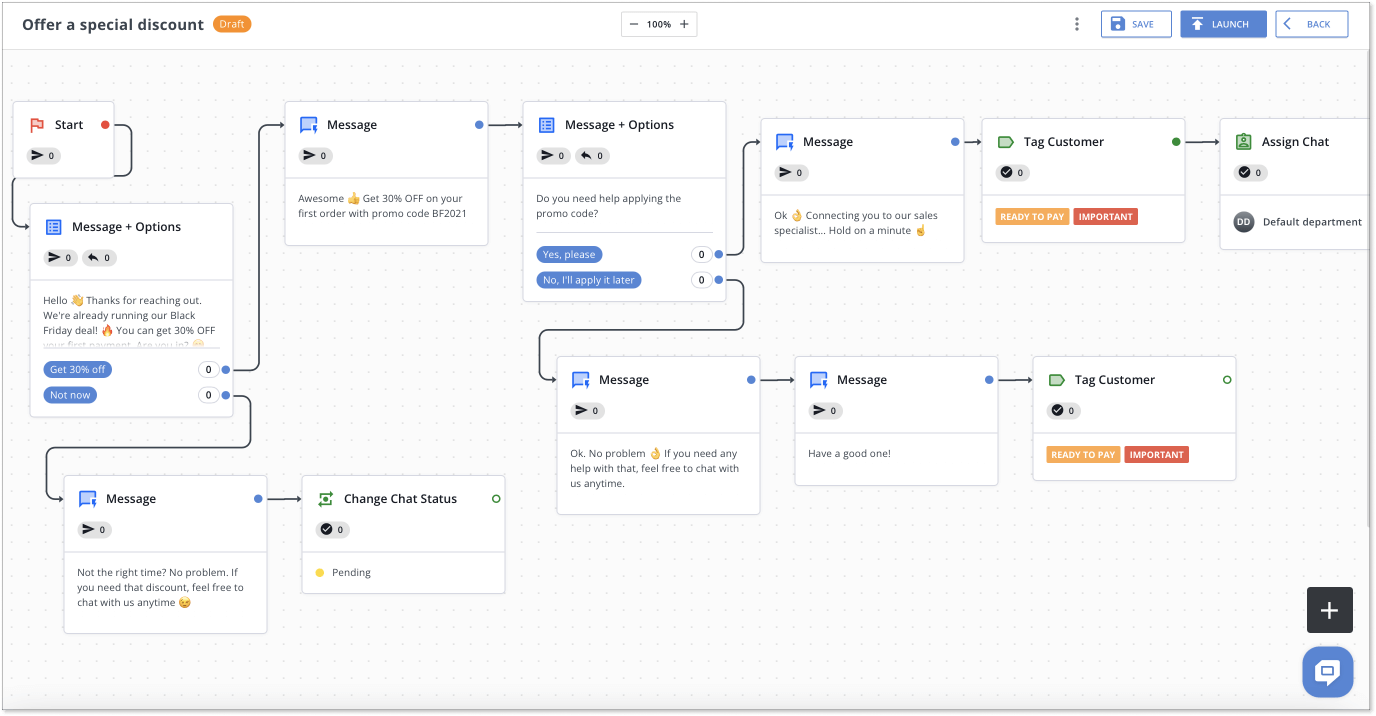Click the red flag Start icon
This screenshot has height=716, width=1376.
[x=37, y=125]
